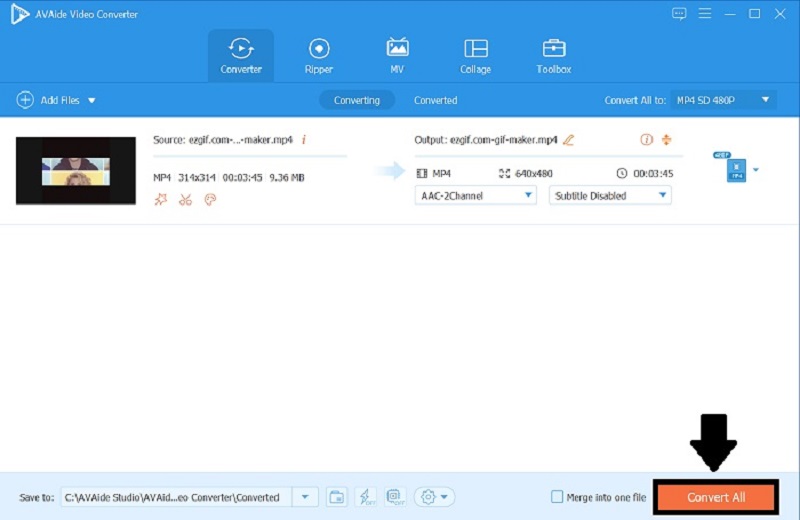This screenshot has height=520, width=800.
Task: Open output media info icon
Action: 646,139
